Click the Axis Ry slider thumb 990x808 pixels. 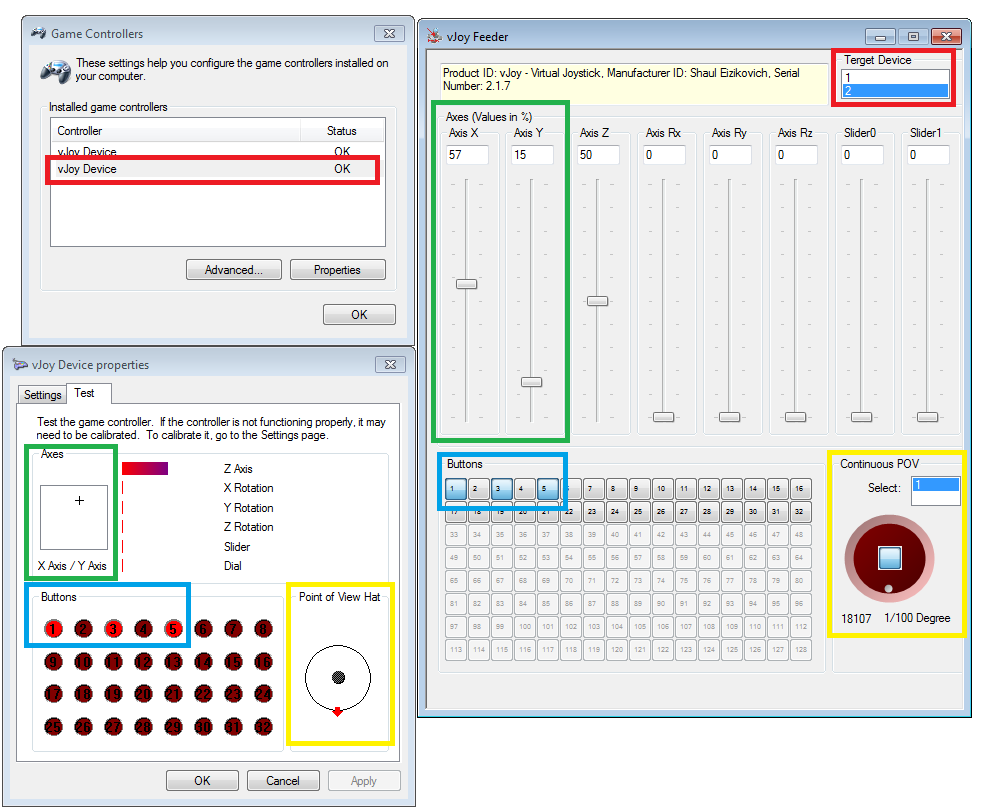coord(729,417)
